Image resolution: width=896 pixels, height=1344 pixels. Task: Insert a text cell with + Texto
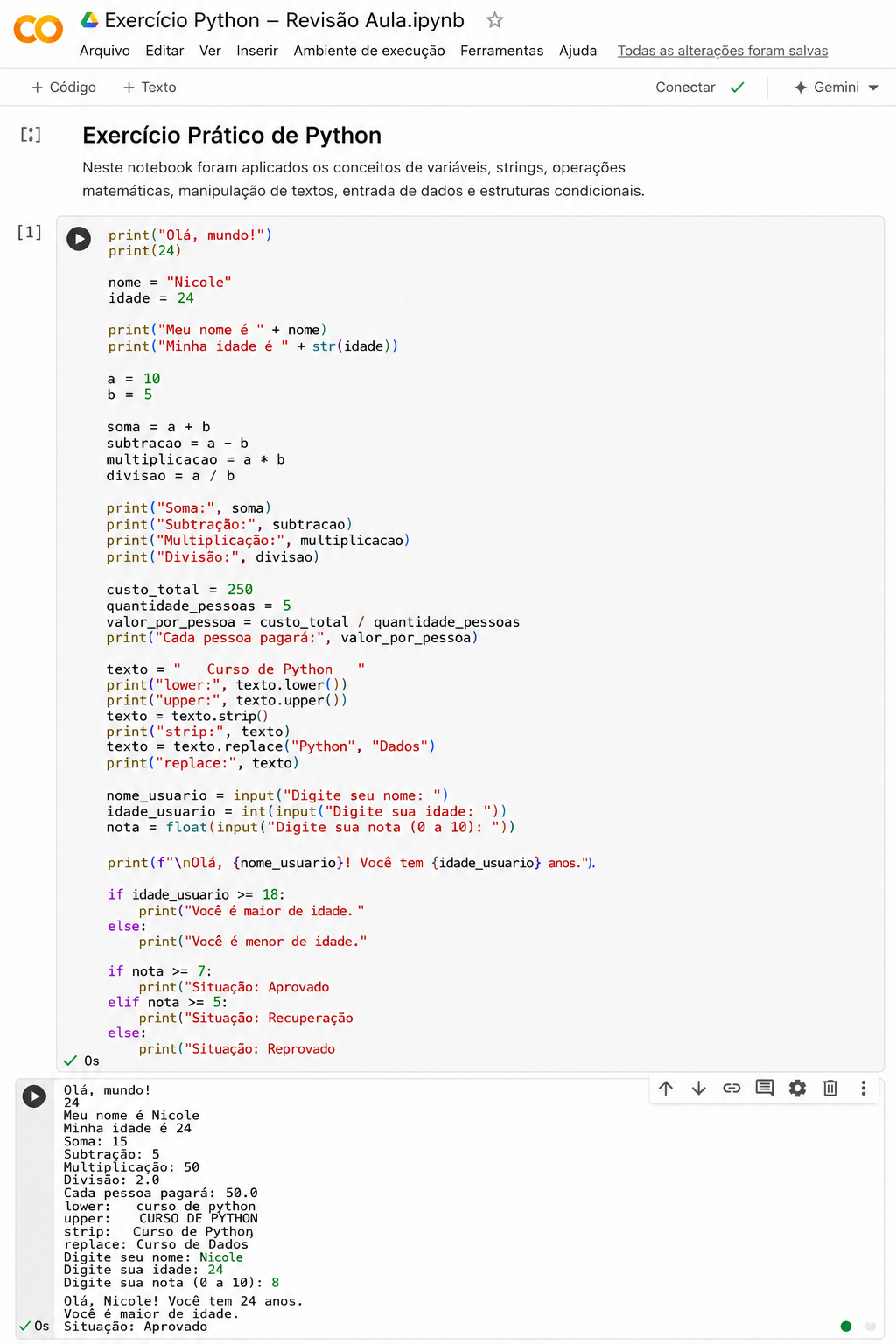tap(150, 87)
